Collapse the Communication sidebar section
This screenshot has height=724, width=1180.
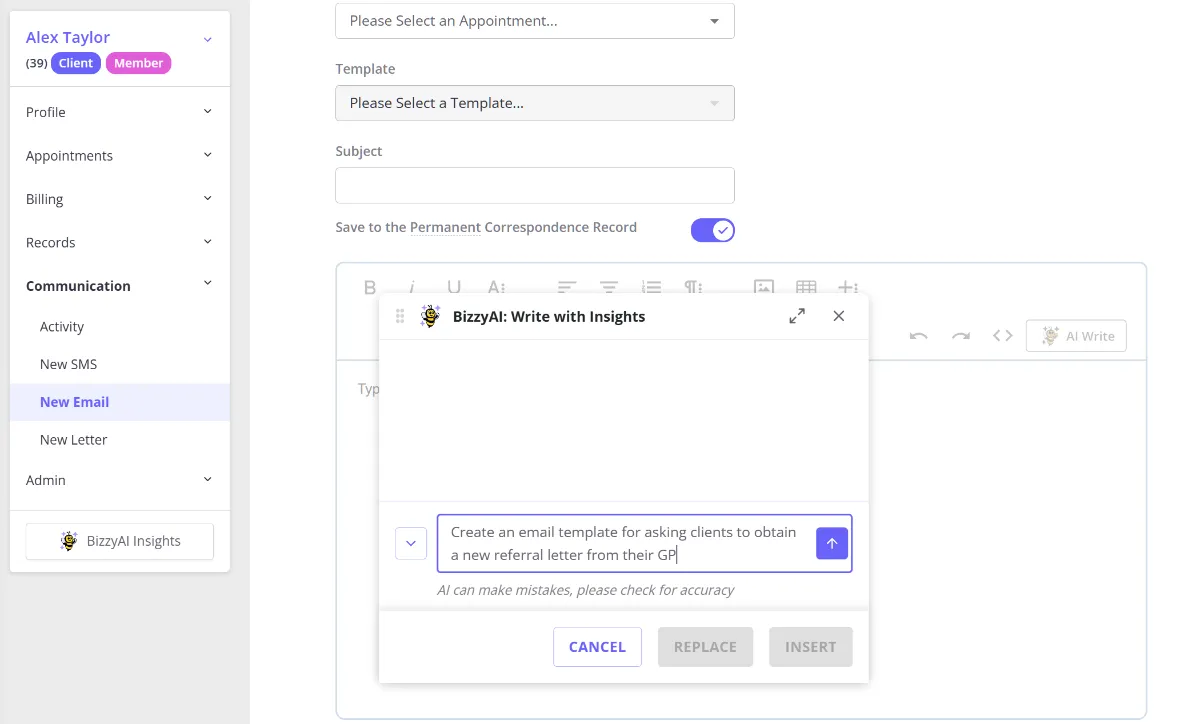click(120, 286)
